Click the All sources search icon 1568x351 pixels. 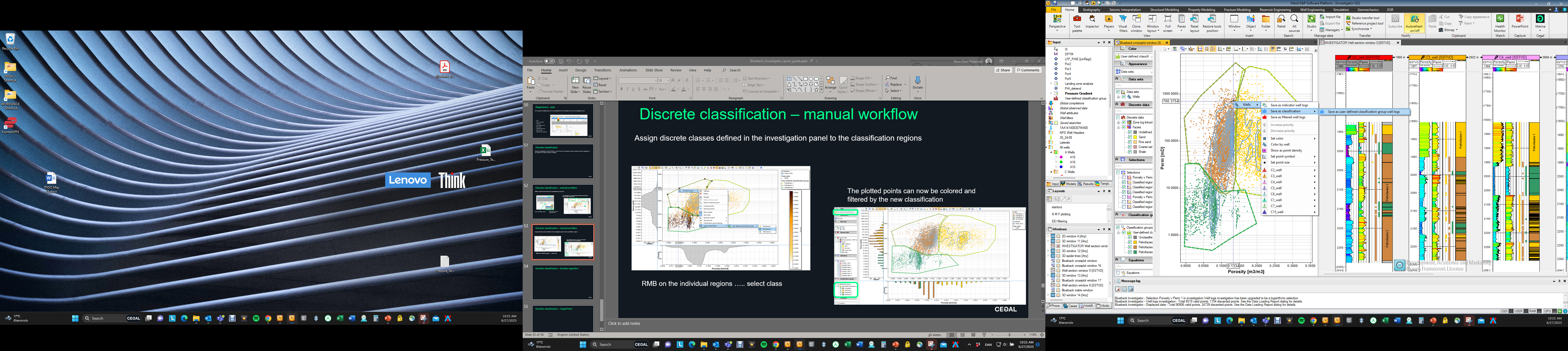[x=1295, y=23]
